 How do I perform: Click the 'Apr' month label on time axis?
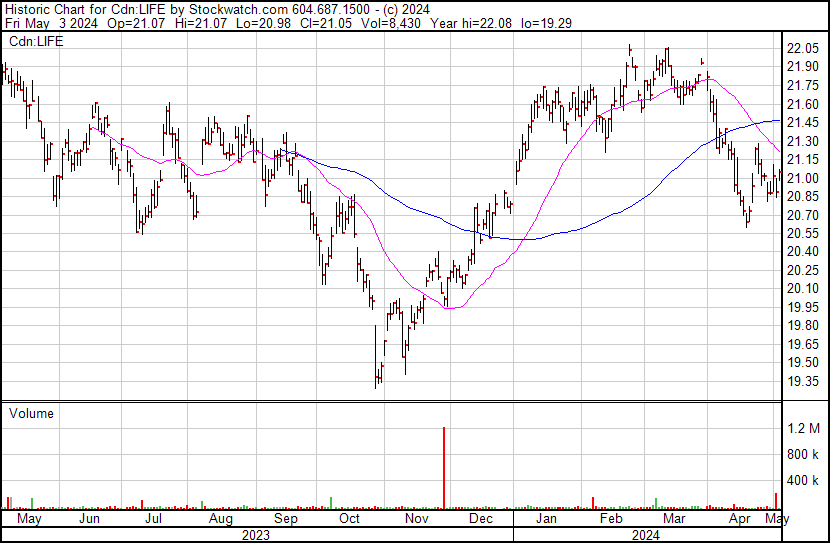[x=739, y=519]
